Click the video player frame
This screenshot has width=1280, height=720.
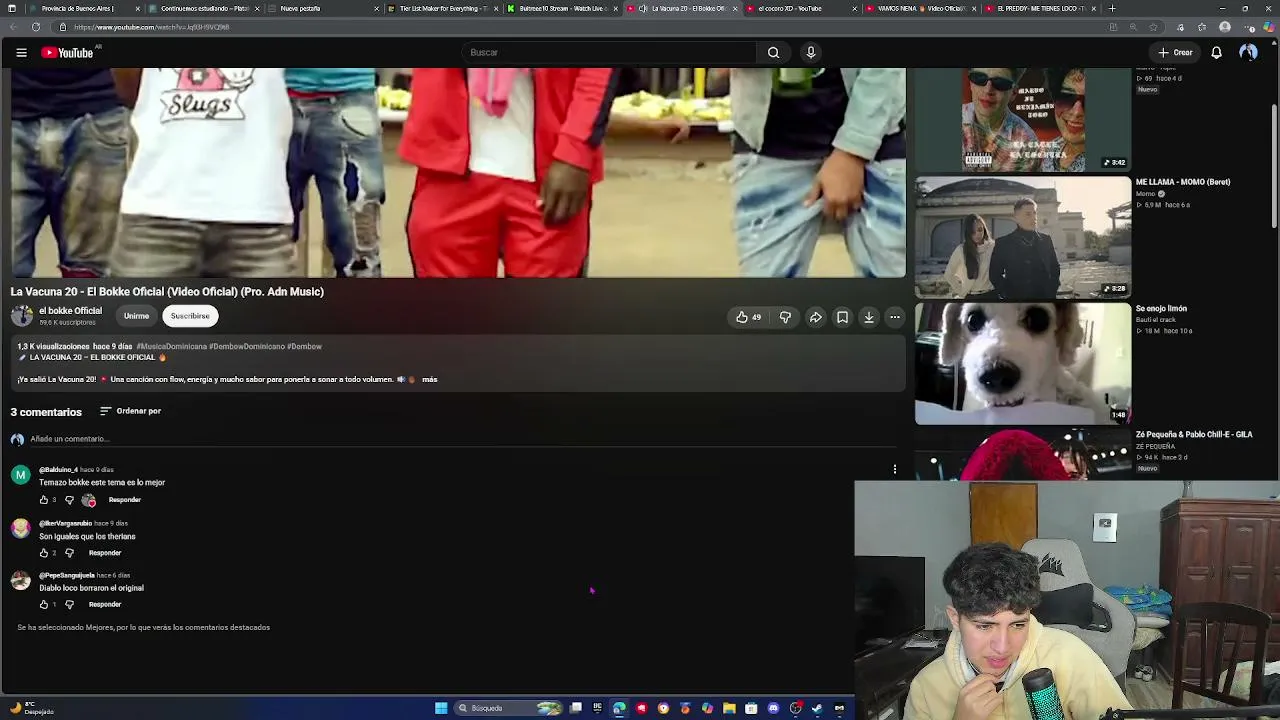pyautogui.click(x=458, y=173)
